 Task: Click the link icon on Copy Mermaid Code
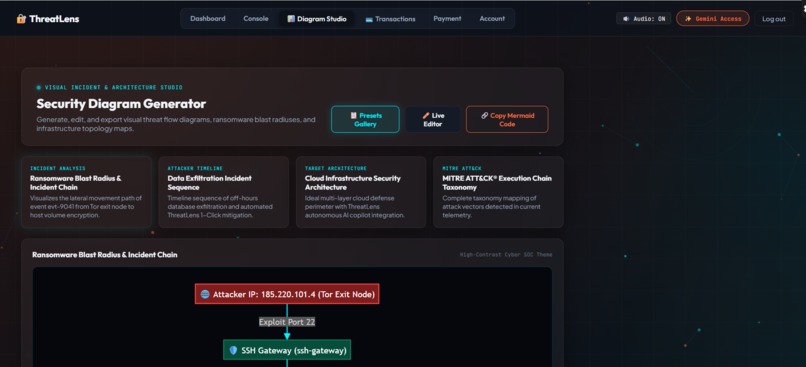pyautogui.click(x=484, y=116)
